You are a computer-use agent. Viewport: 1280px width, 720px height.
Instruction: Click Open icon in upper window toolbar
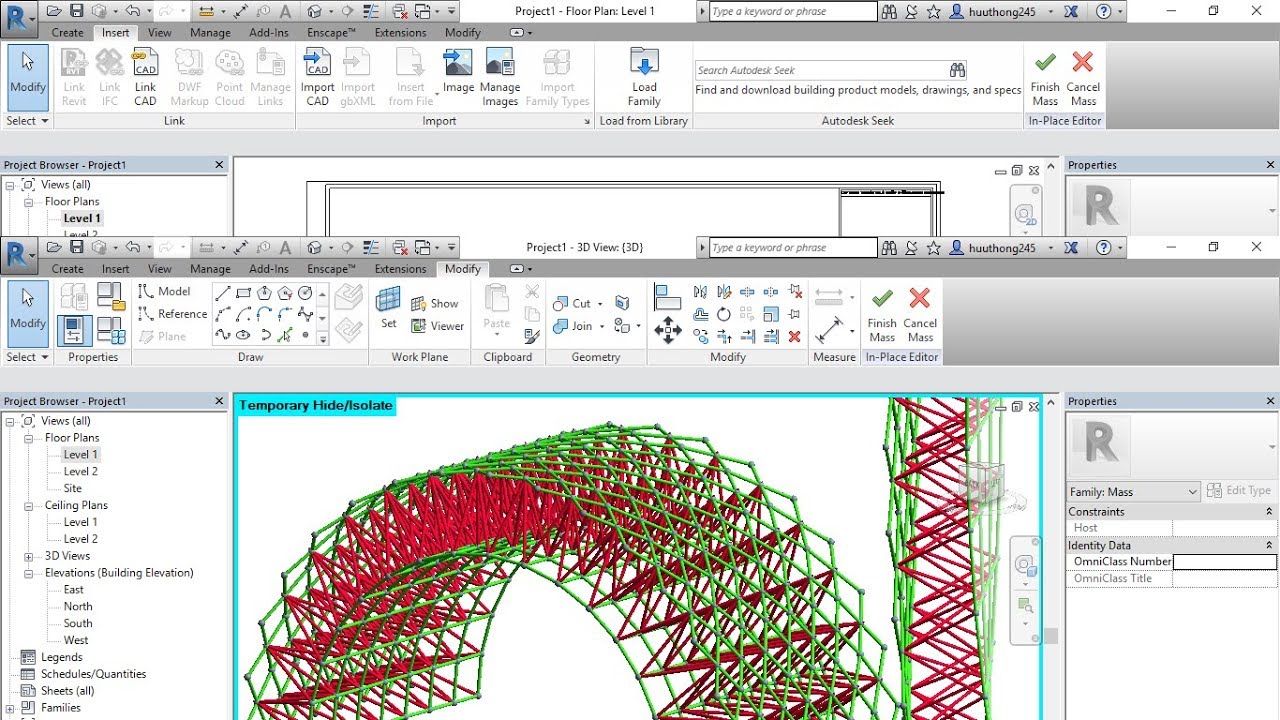pyautogui.click(x=54, y=11)
